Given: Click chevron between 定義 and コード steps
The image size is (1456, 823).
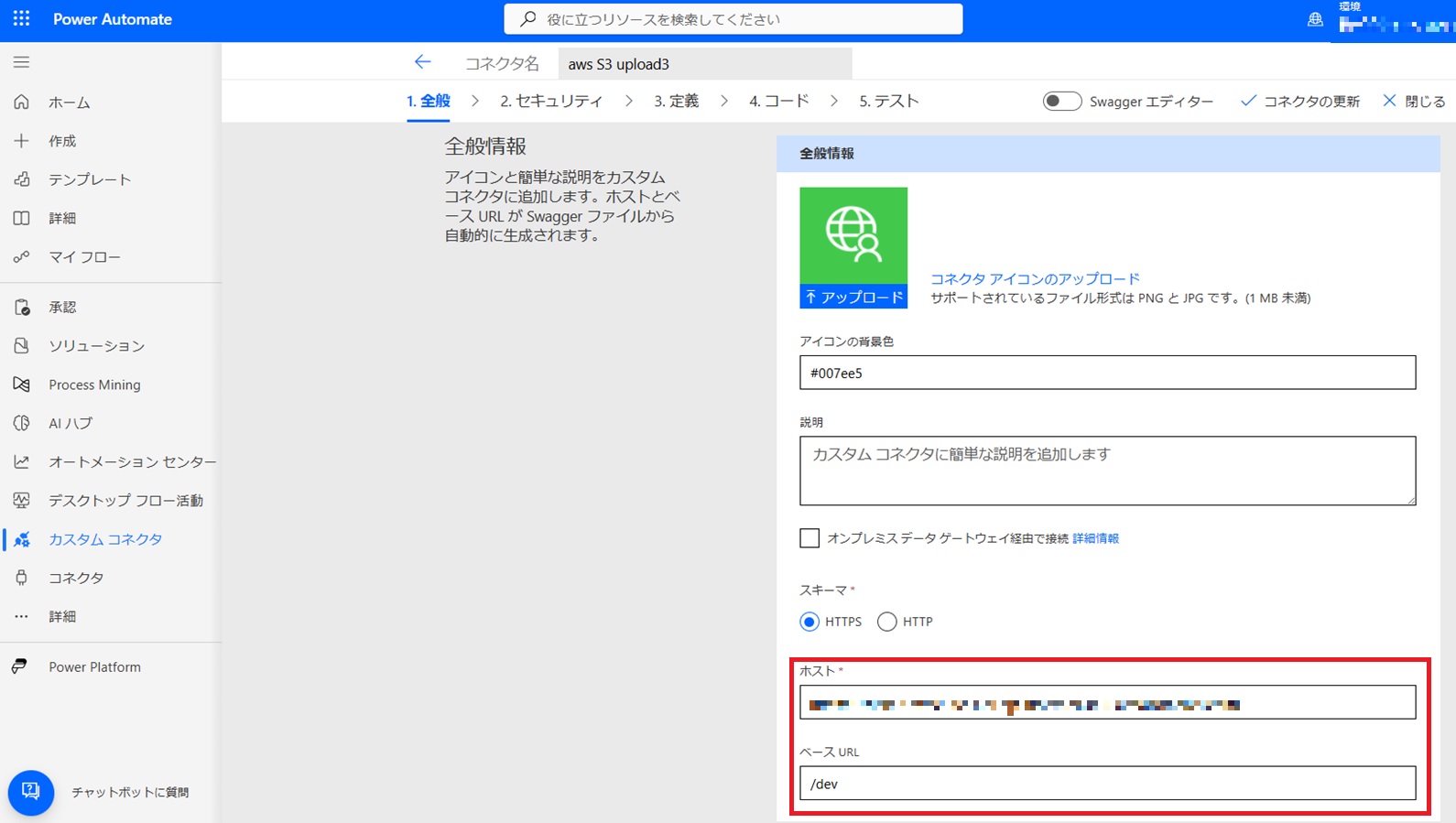Looking at the screenshot, I should click(x=724, y=101).
